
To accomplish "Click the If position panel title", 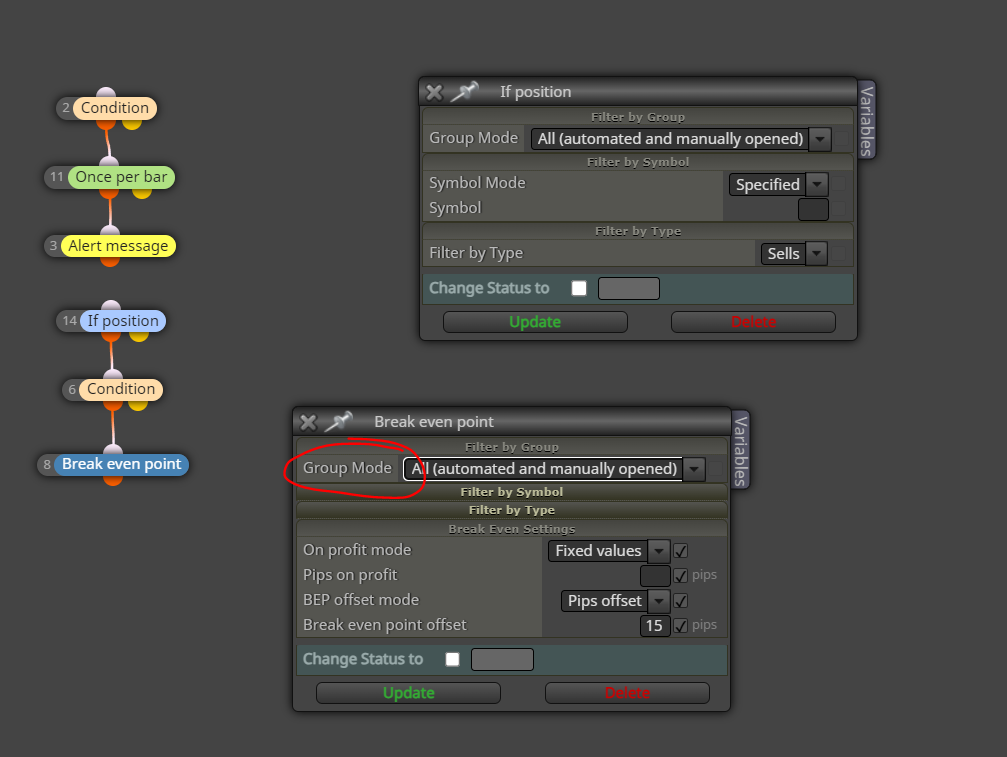I will coord(536,92).
